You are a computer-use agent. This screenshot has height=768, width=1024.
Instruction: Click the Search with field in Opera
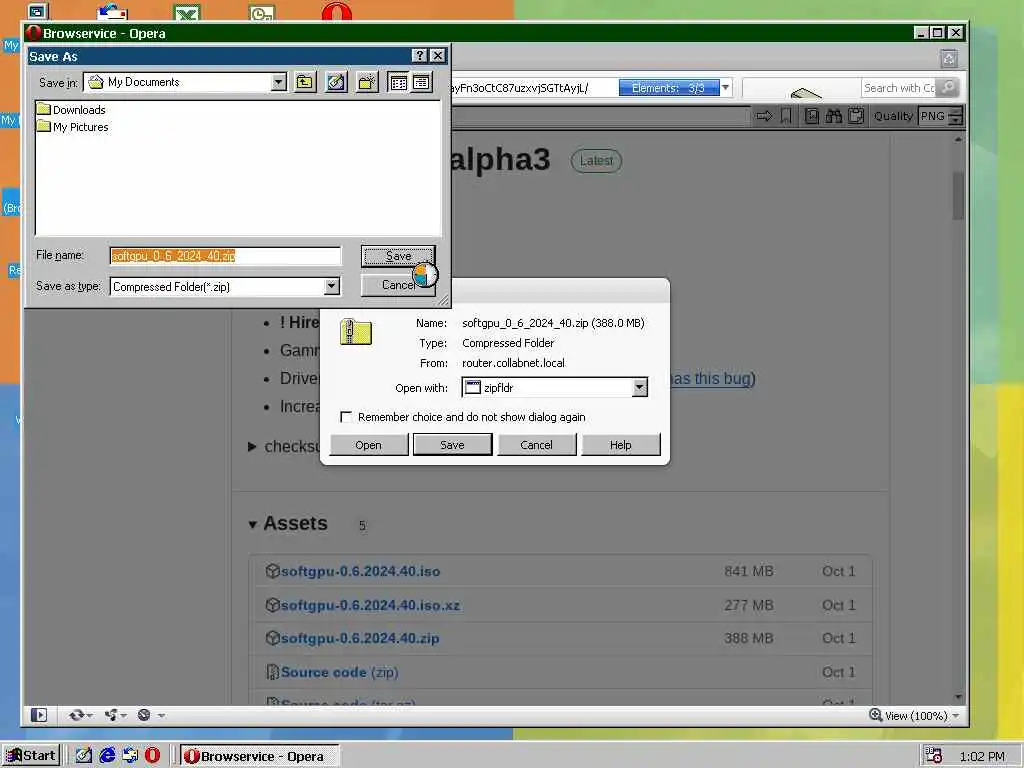pyautogui.click(x=899, y=88)
